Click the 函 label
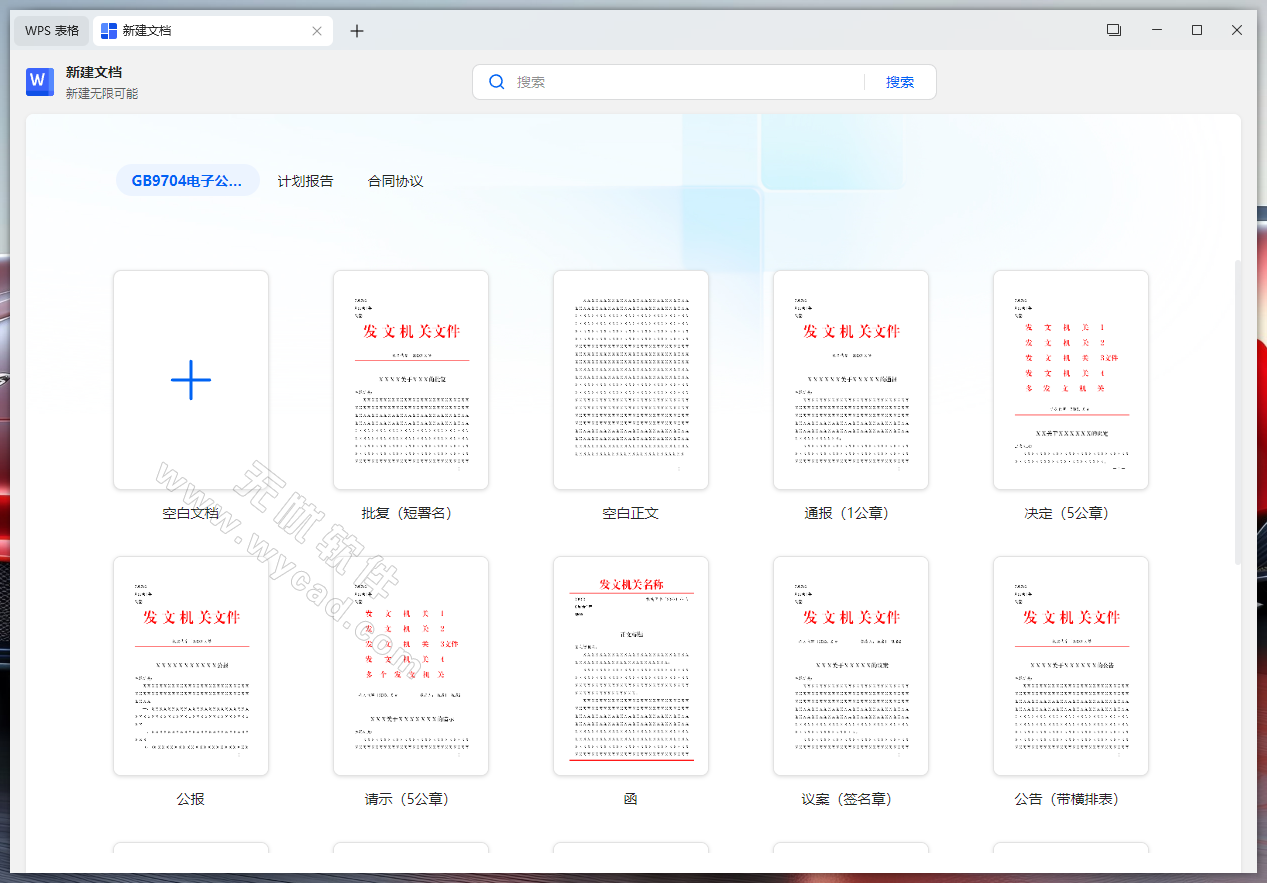Image resolution: width=1267 pixels, height=883 pixels. coord(631,799)
